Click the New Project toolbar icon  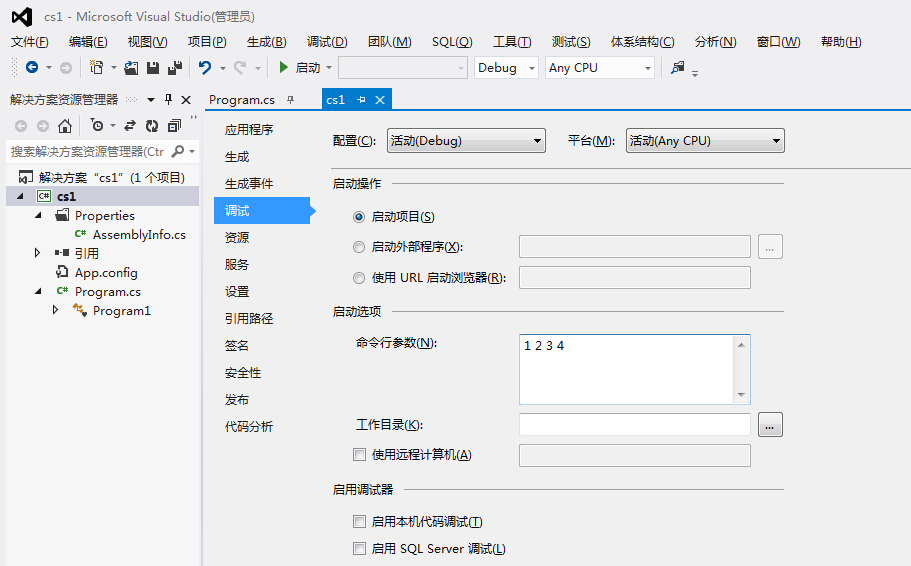(96, 67)
